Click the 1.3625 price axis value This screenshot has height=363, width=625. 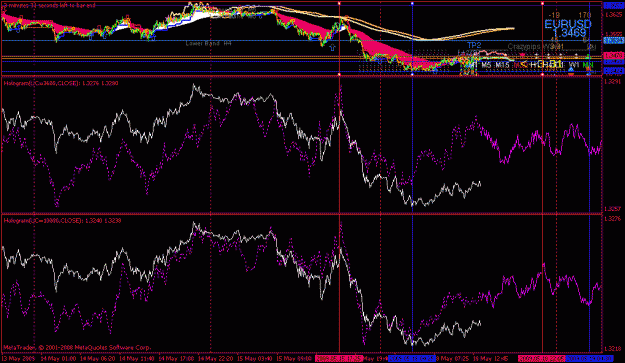pos(613,15)
